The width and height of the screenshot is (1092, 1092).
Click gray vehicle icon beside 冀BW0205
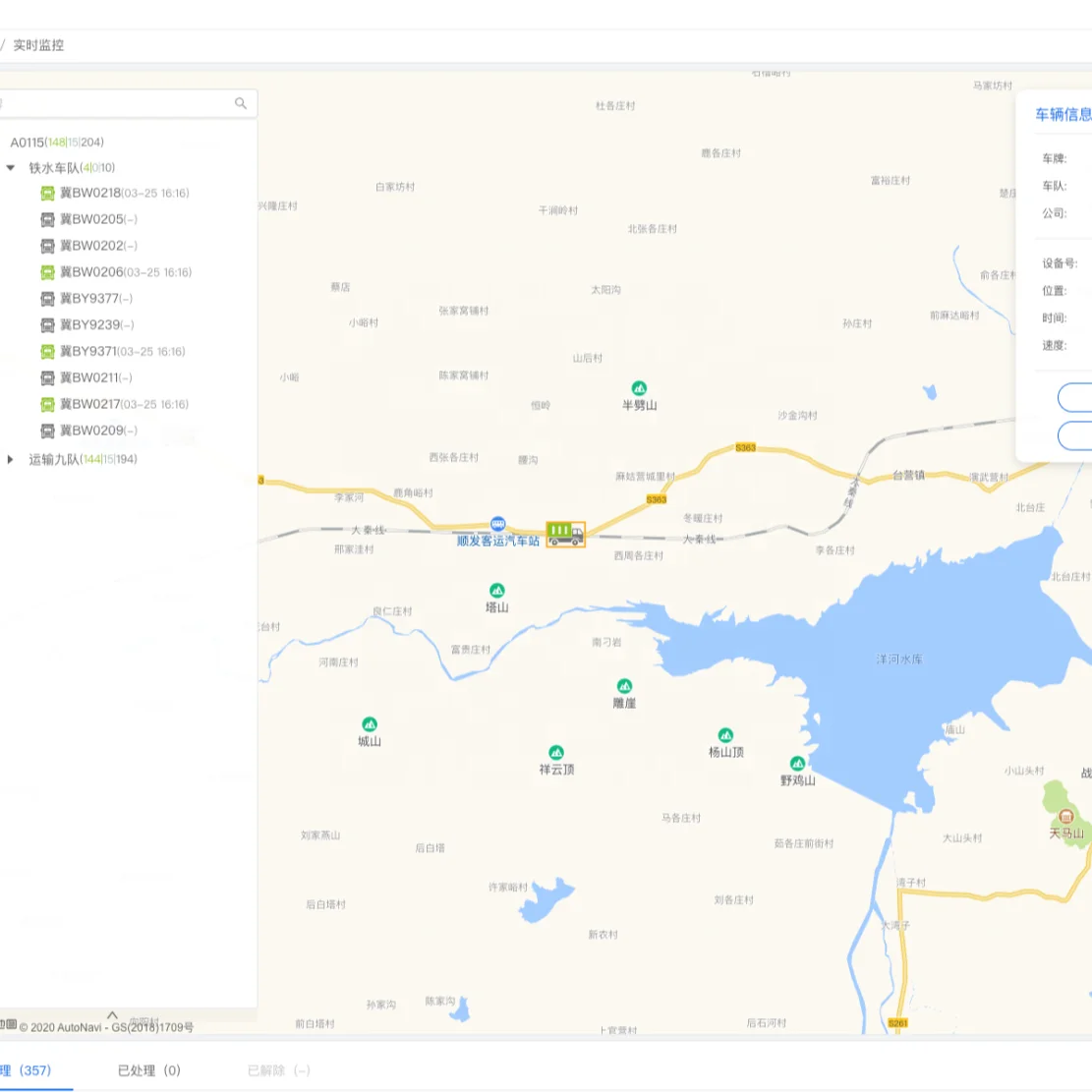point(47,220)
